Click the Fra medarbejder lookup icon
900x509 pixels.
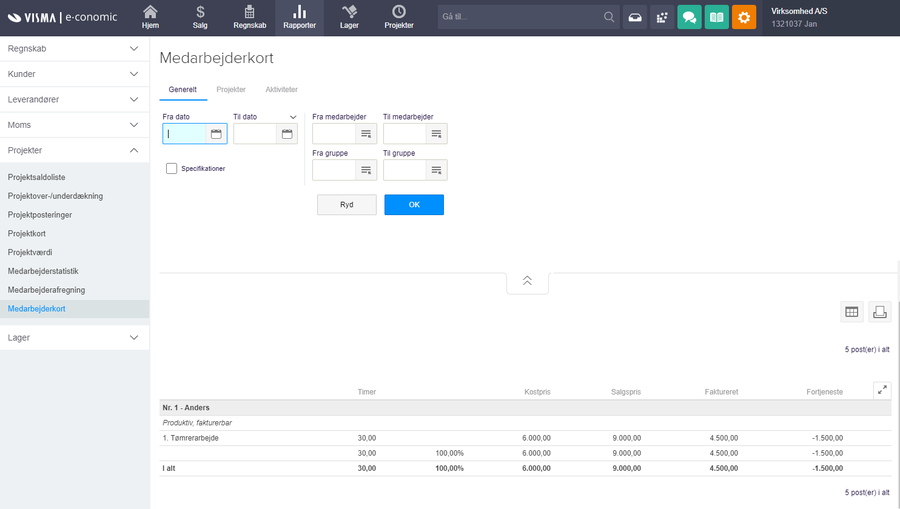[x=366, y=134]
